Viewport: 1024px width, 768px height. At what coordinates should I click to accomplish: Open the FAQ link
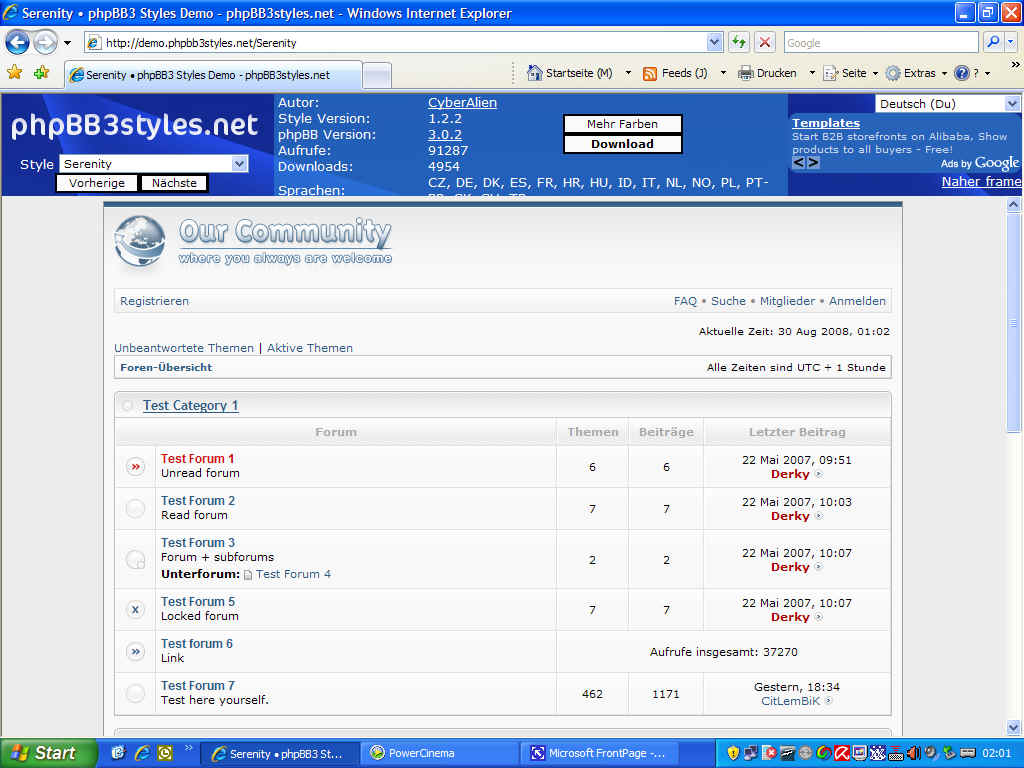click(x=685, y=301)
